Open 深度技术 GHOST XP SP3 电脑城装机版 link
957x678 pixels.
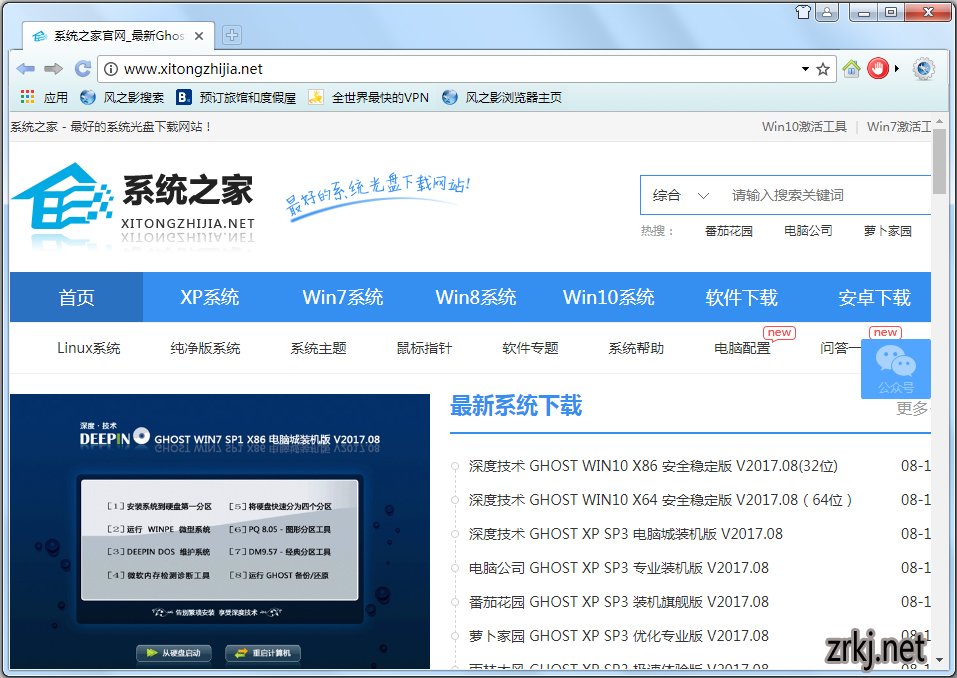point(626,534)
